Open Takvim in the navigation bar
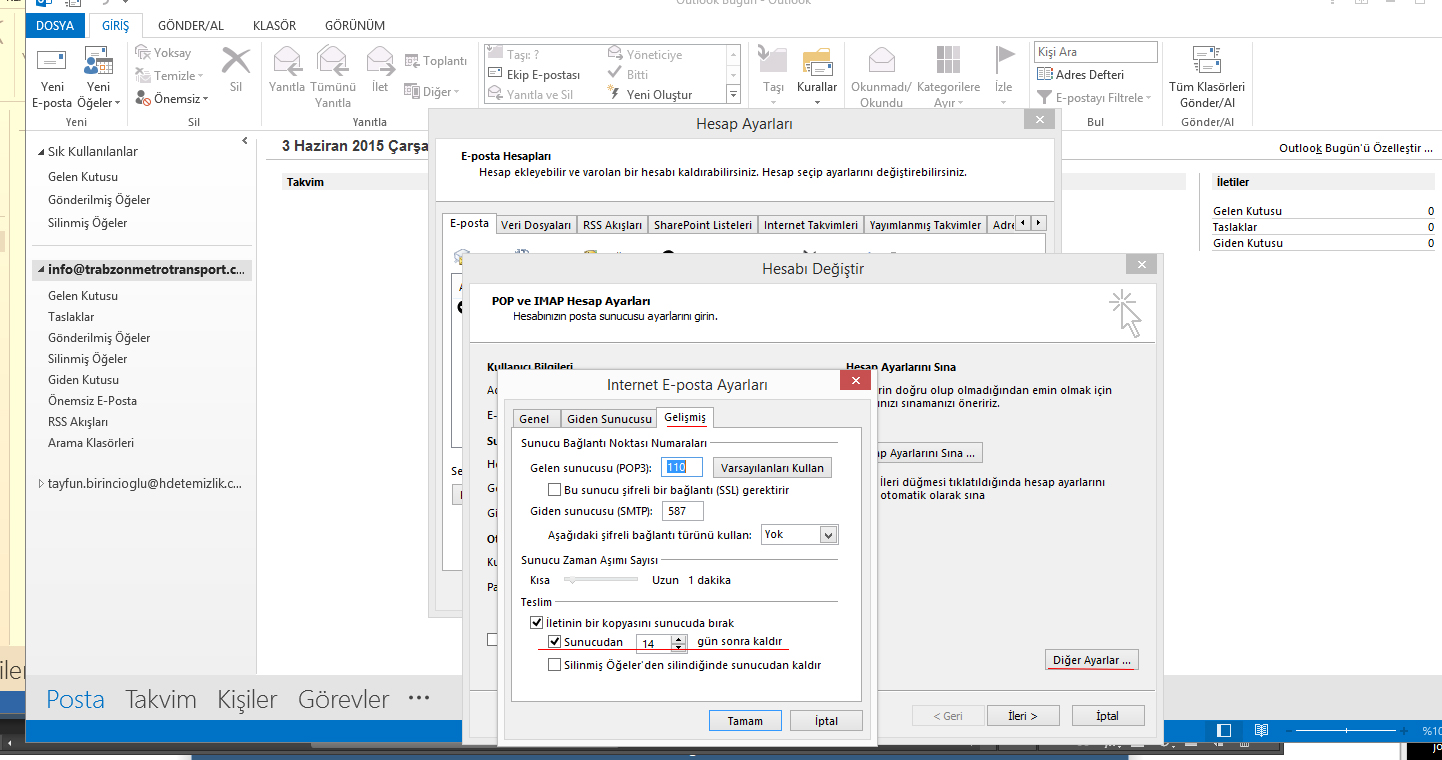The image size is (1442, 760). coord(161,699)
